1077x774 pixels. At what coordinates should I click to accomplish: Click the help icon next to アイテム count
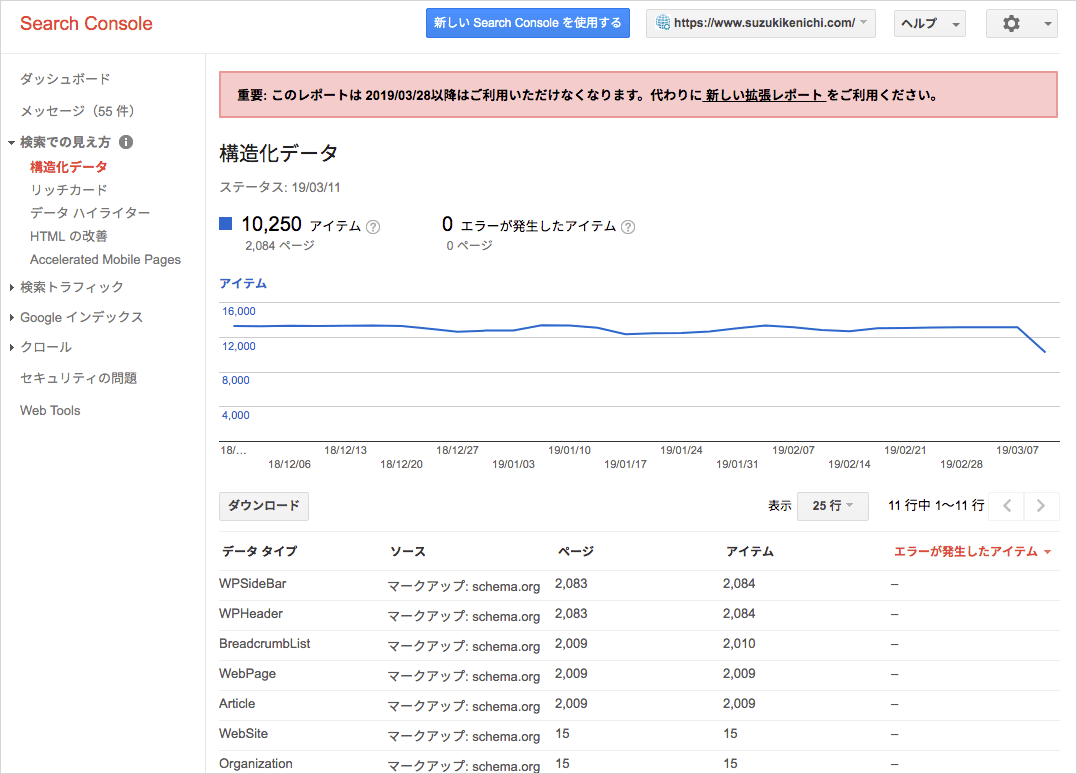373,227
